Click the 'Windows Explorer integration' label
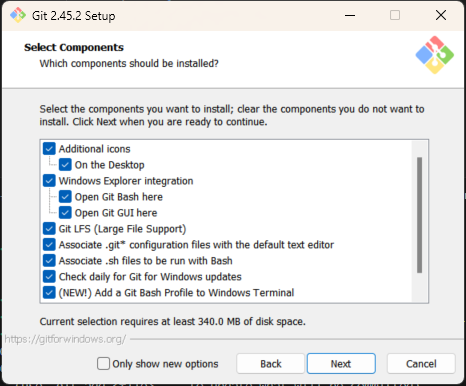 (126, 181)
